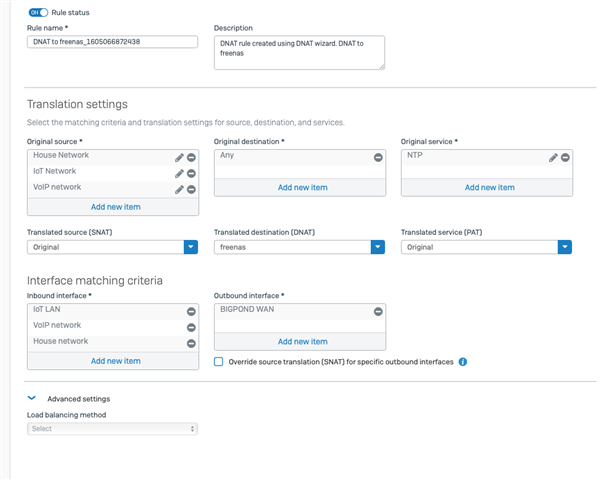Edit the VoIP network source entry

coord(179,190)
